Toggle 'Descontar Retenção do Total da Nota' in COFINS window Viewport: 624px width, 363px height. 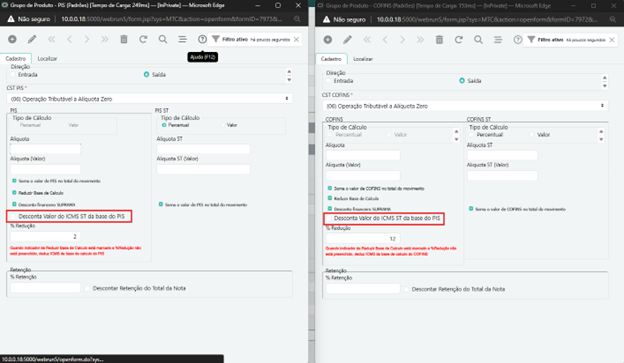[406, 289]
